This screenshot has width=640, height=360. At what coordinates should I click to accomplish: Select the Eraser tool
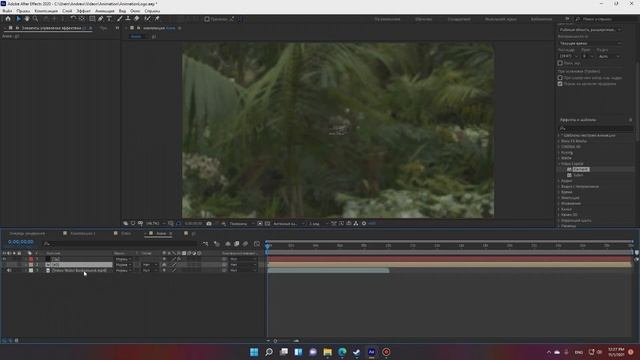137,19
